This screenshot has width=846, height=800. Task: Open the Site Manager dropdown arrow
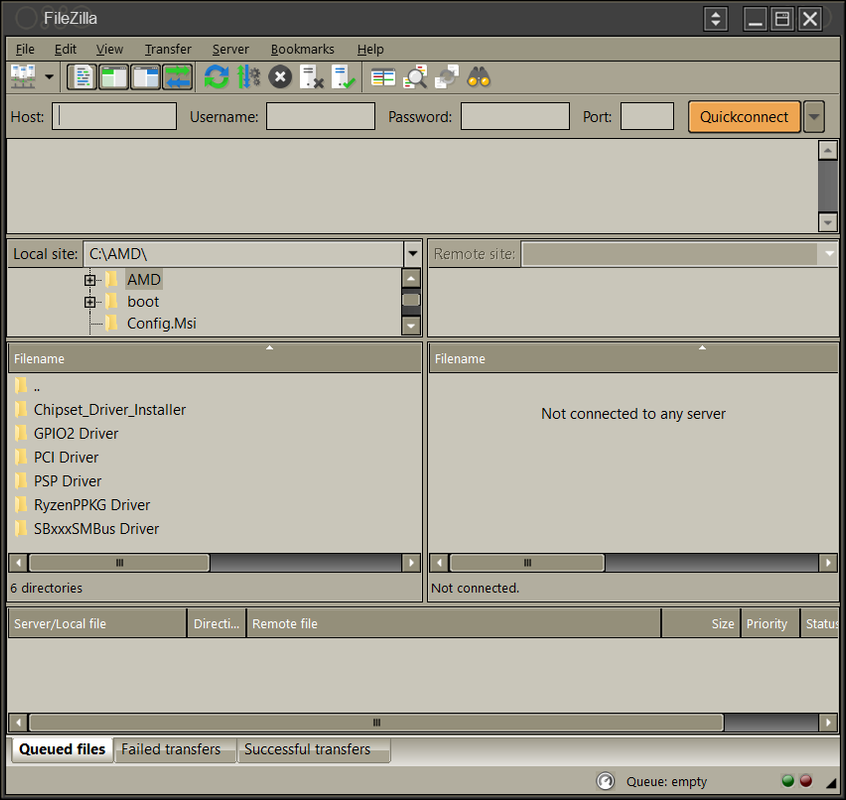[49, 77]
